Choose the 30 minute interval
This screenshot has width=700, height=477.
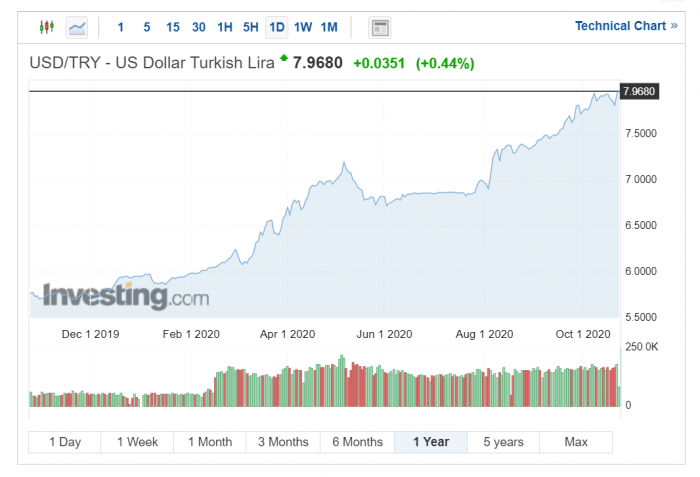(x=199, y=27)
